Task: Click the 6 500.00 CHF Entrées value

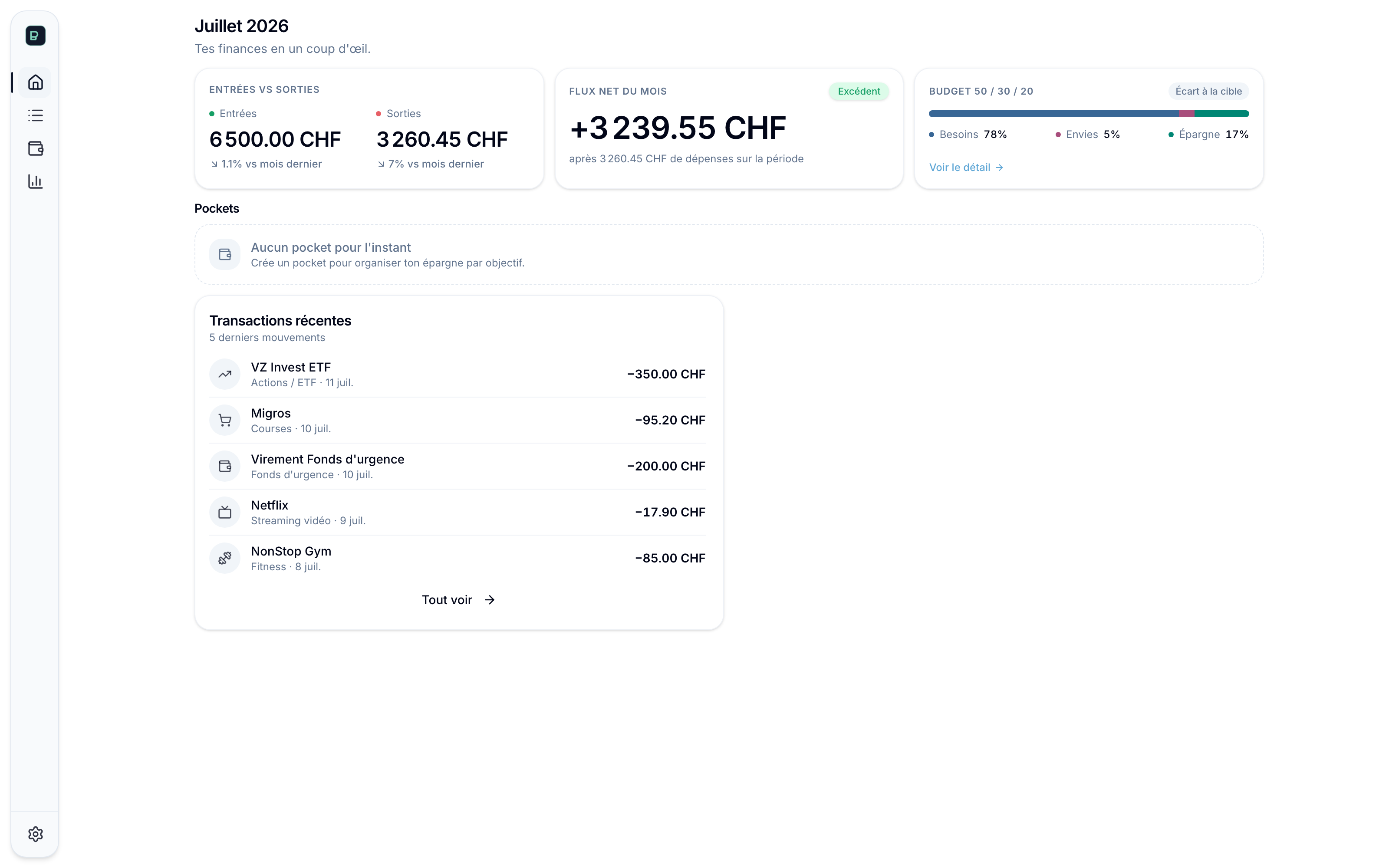Action: (x=275, y=139)
